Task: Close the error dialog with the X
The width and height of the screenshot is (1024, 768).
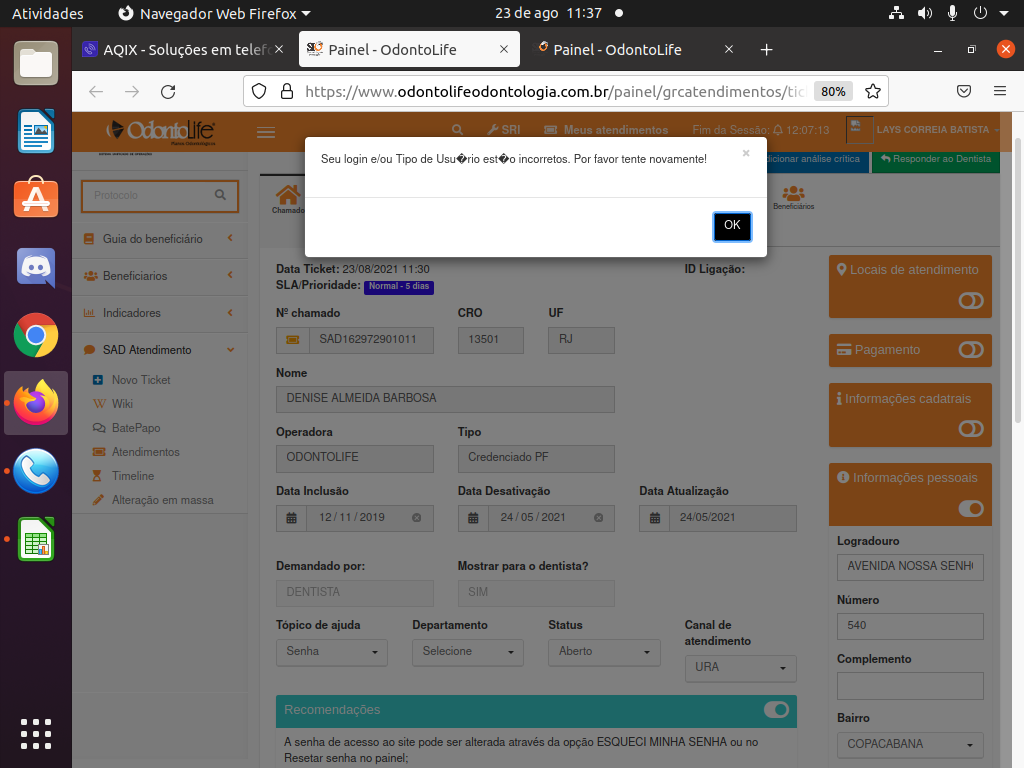Action: 745,154
